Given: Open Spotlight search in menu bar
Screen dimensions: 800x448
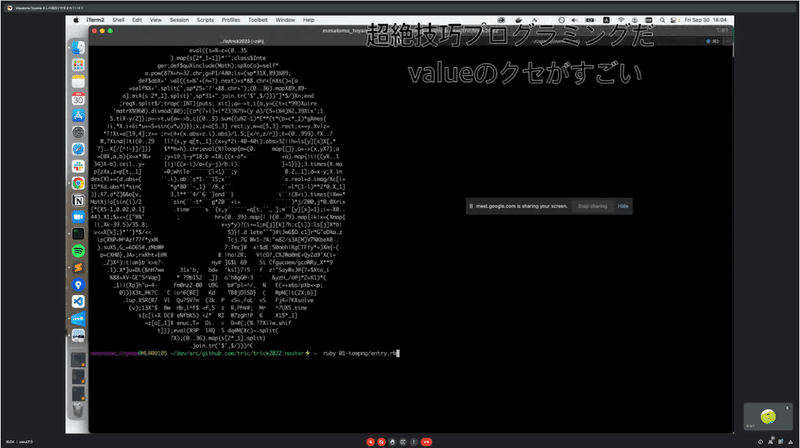Looking at the screenshot, I should 662,20.
